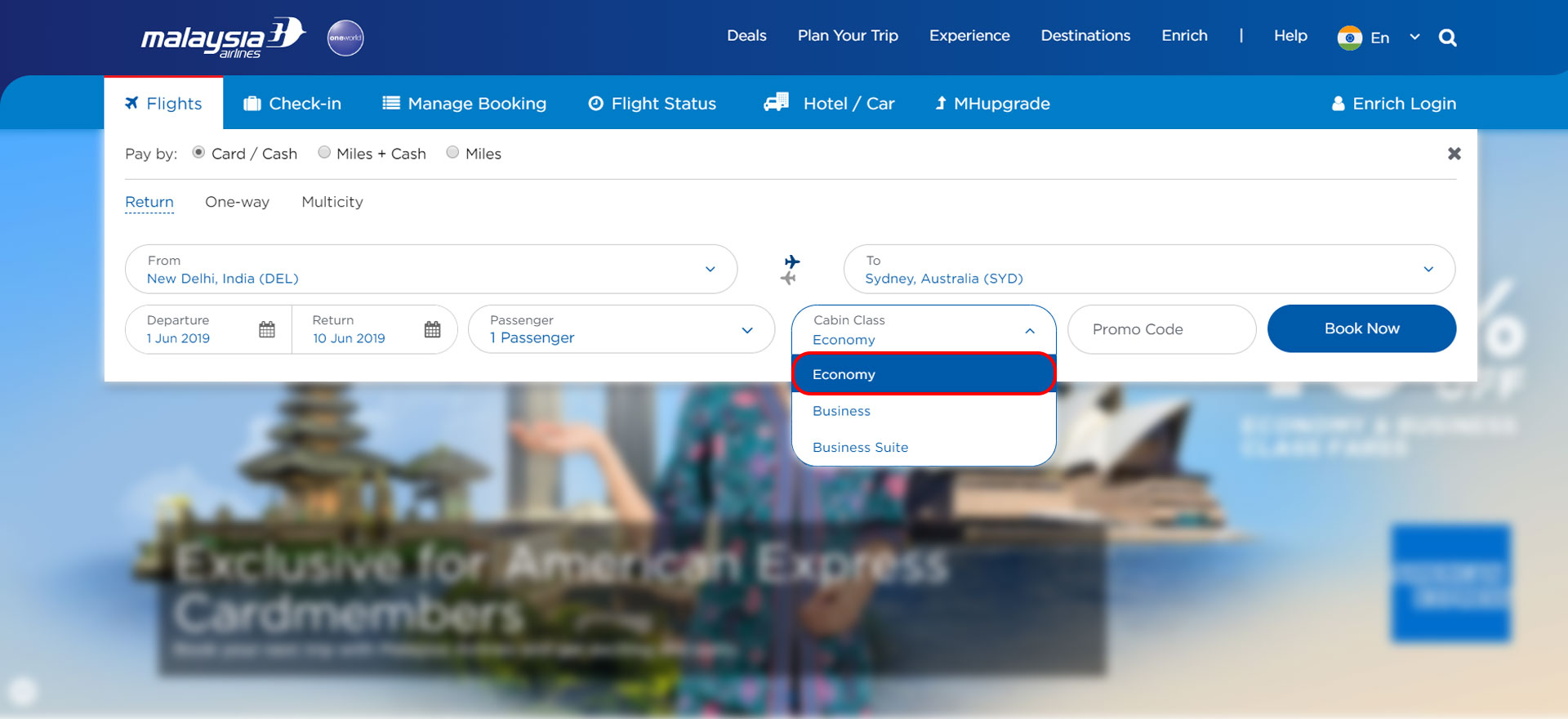Click Enrich Login link
This screenshot has width=1568, height=719.
point(1394,104)
